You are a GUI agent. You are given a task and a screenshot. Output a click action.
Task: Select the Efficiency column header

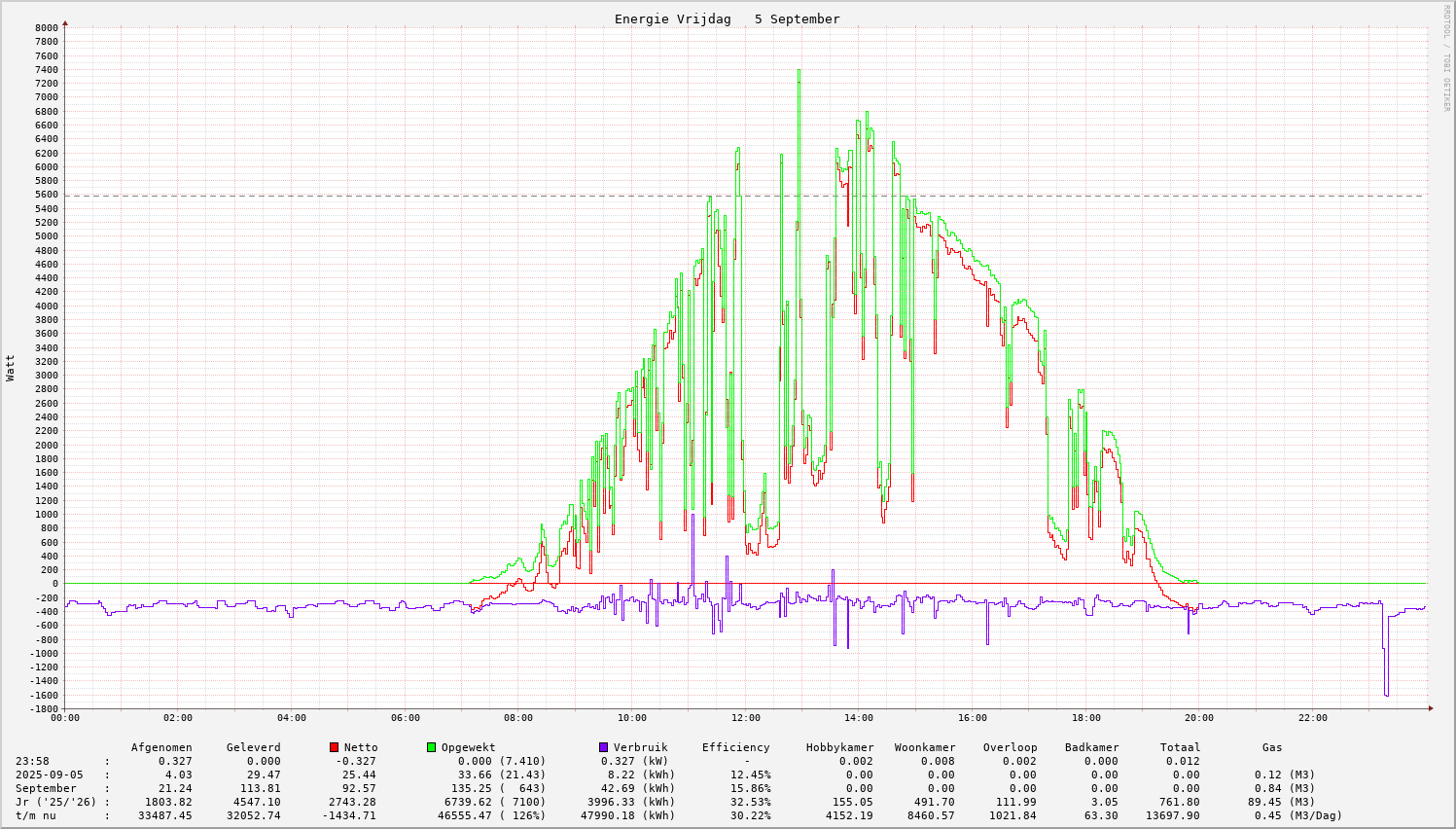pos(735,747)
